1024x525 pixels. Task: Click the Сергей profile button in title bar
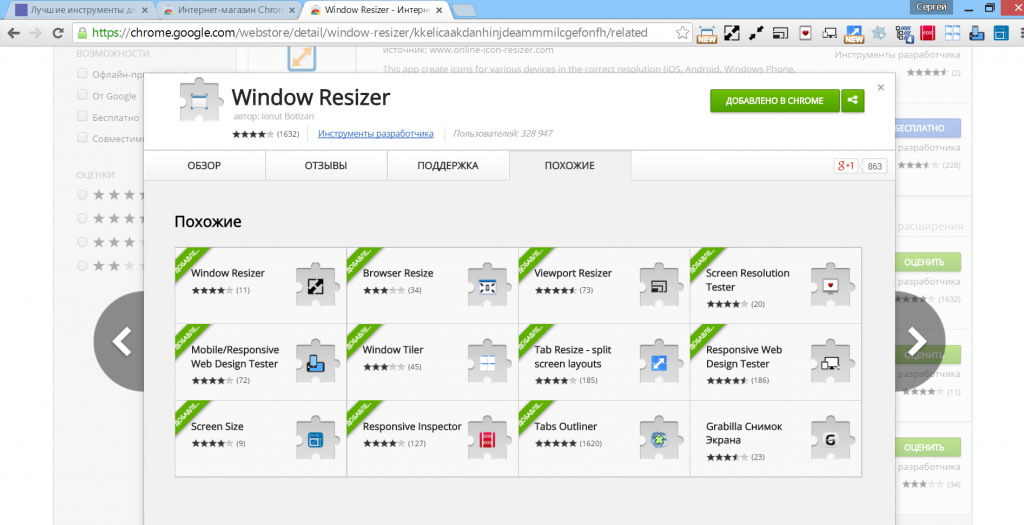pyautogui.click(x=931, y=7)
